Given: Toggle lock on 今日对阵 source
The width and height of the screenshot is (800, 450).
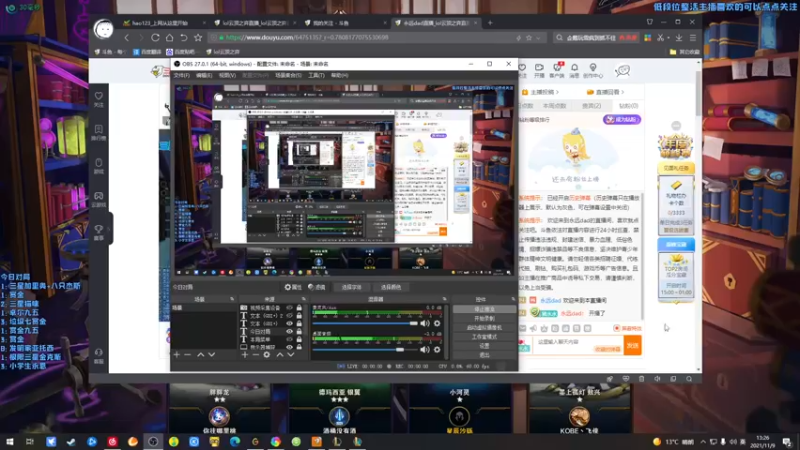Looking at the screenshot, I should coord(299,331).
